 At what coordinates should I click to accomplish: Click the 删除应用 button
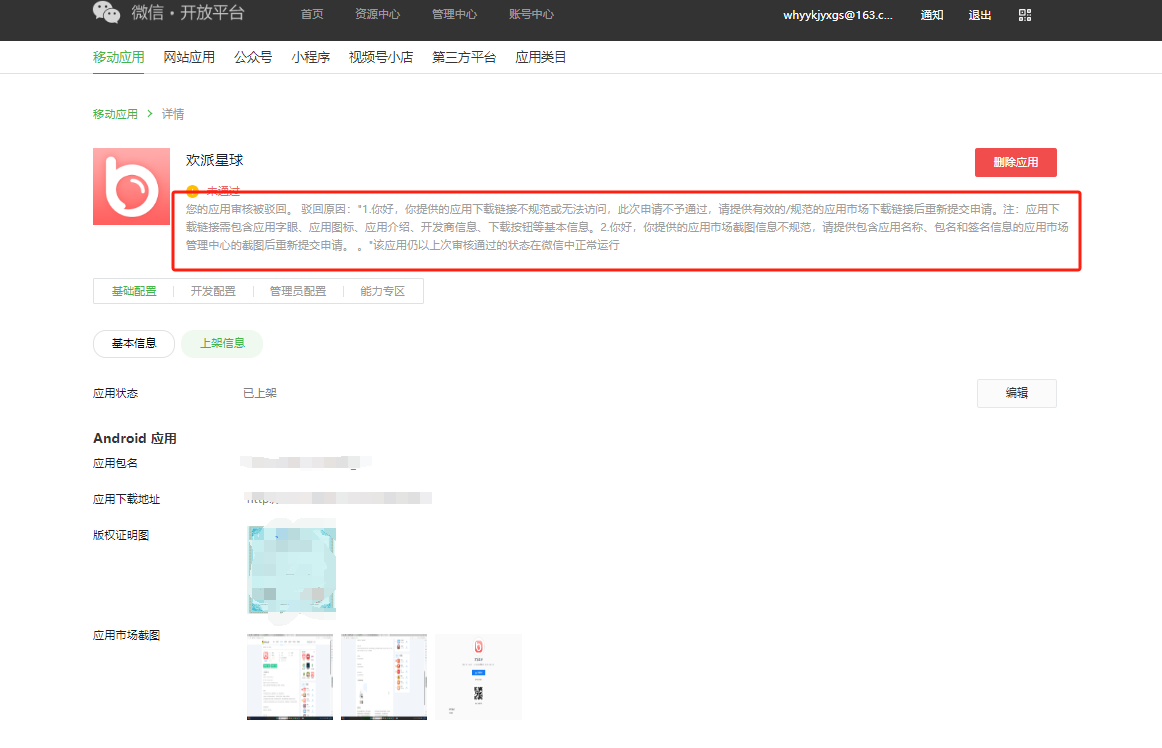pos(1015,162)
